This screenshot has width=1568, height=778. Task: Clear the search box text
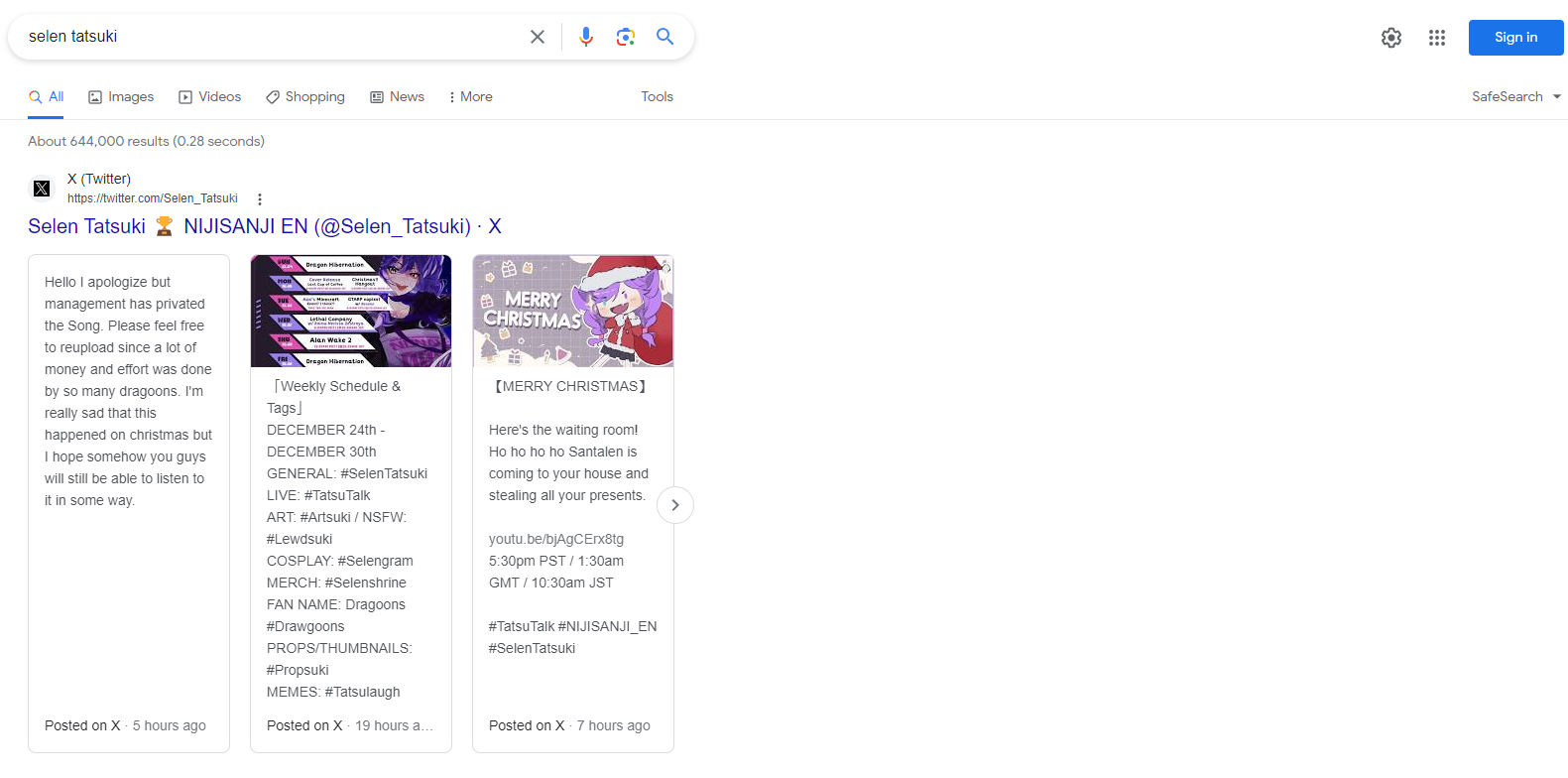coord(538,37)
